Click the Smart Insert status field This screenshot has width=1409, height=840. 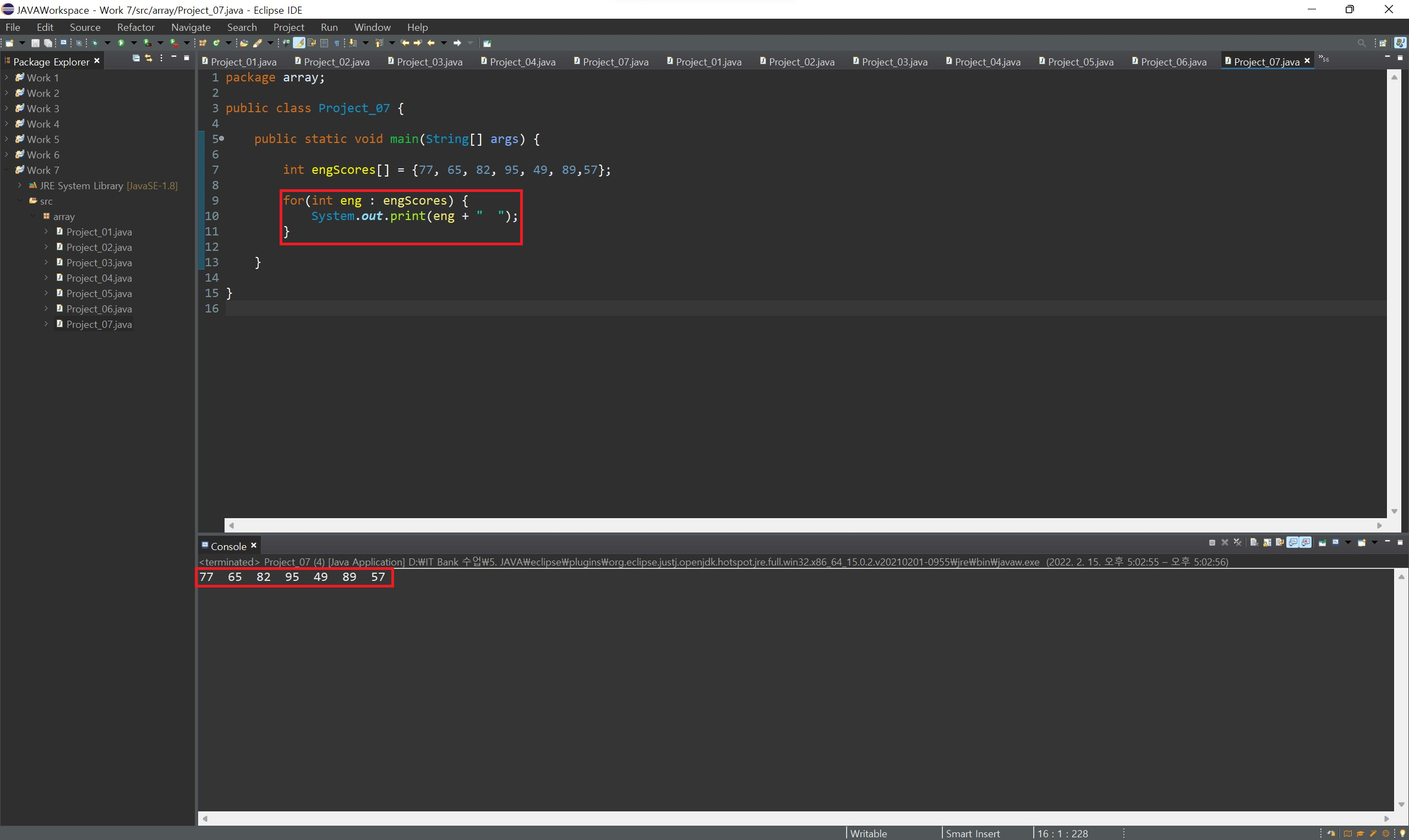(x=973, y=833)
